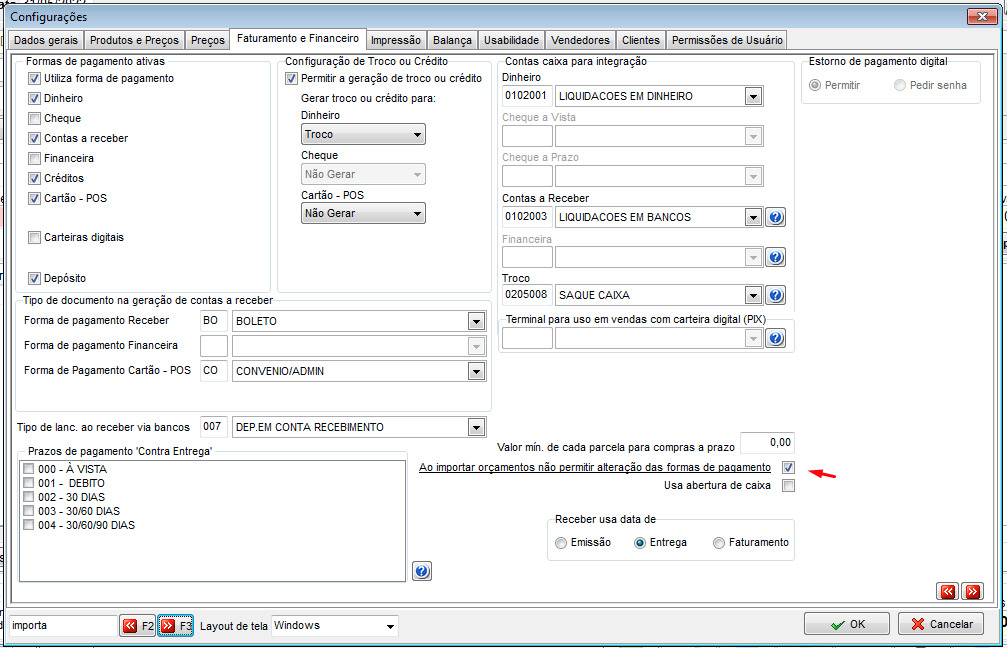Screen dimensions: 1007x648
Task: Go to the next page using the red forward arrows above OK
Action: coord(973,591)
